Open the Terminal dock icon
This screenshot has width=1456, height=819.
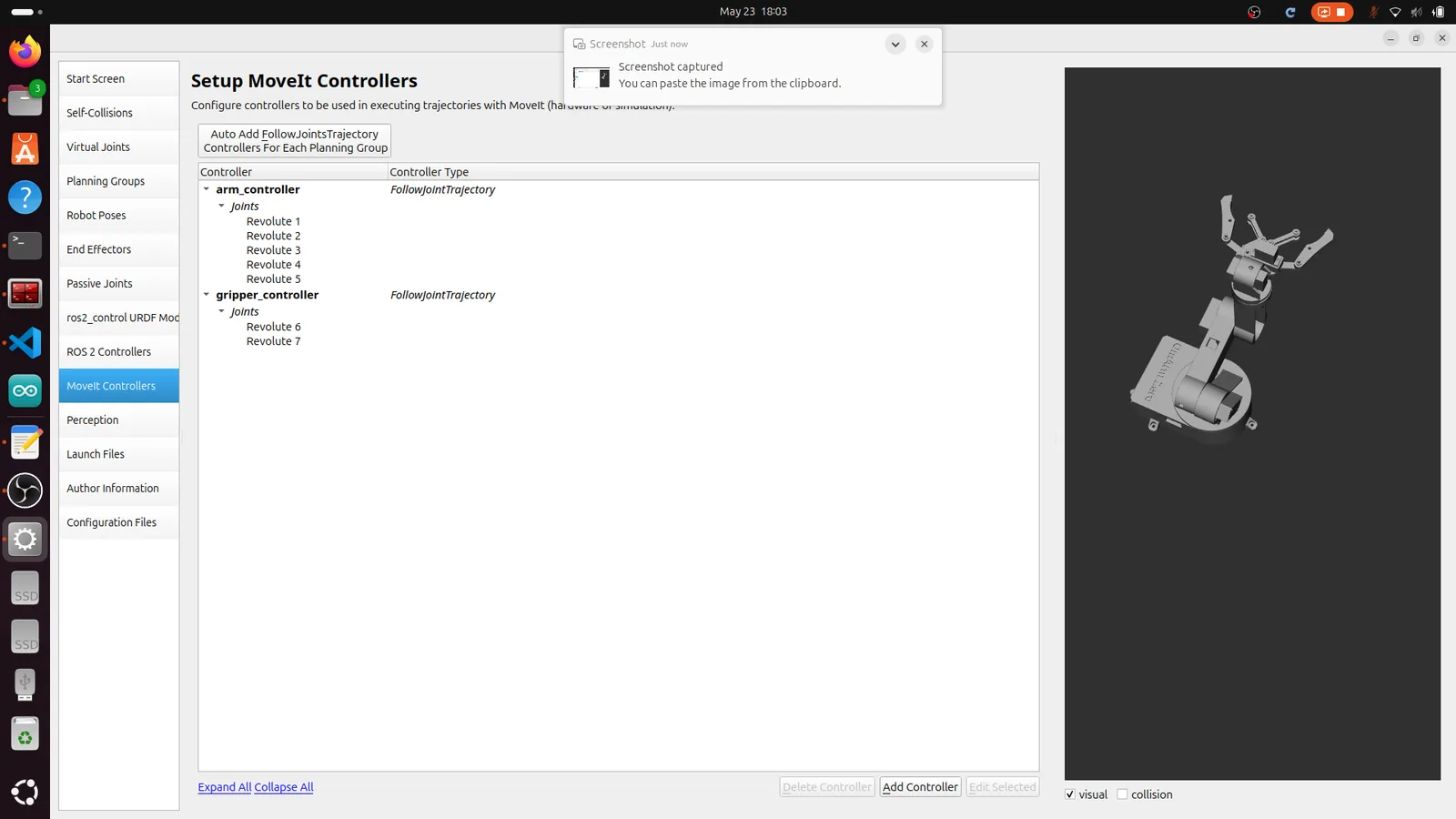tap(25, 245)
